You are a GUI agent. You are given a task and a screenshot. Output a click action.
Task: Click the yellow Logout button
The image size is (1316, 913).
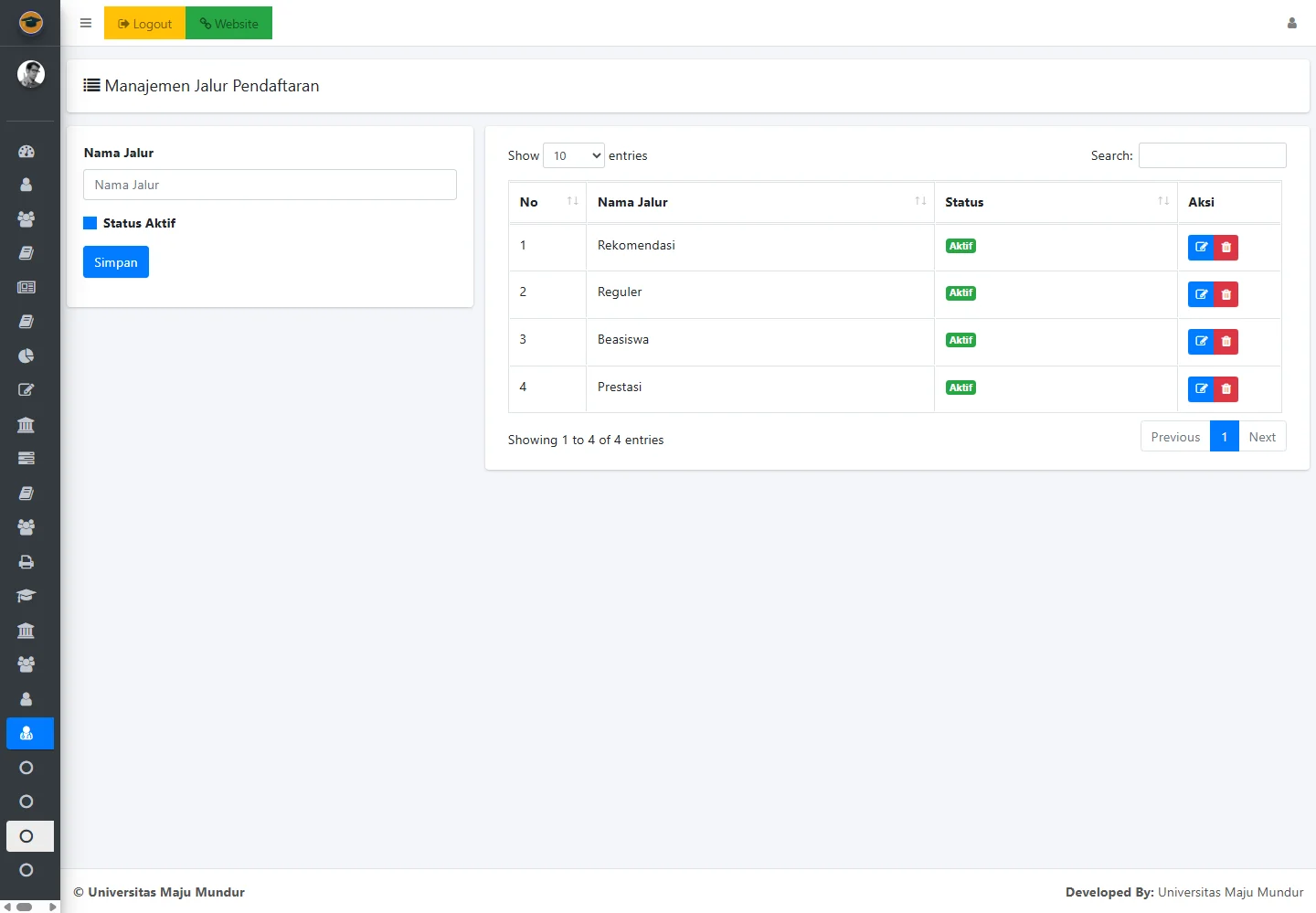144,24
